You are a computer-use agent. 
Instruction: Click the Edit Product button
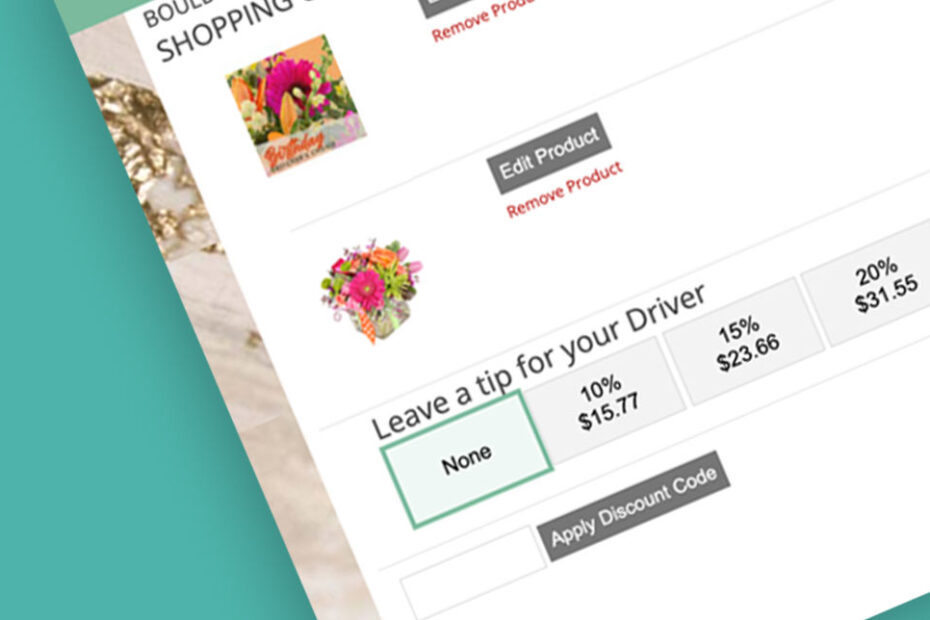tap(549, 153)
